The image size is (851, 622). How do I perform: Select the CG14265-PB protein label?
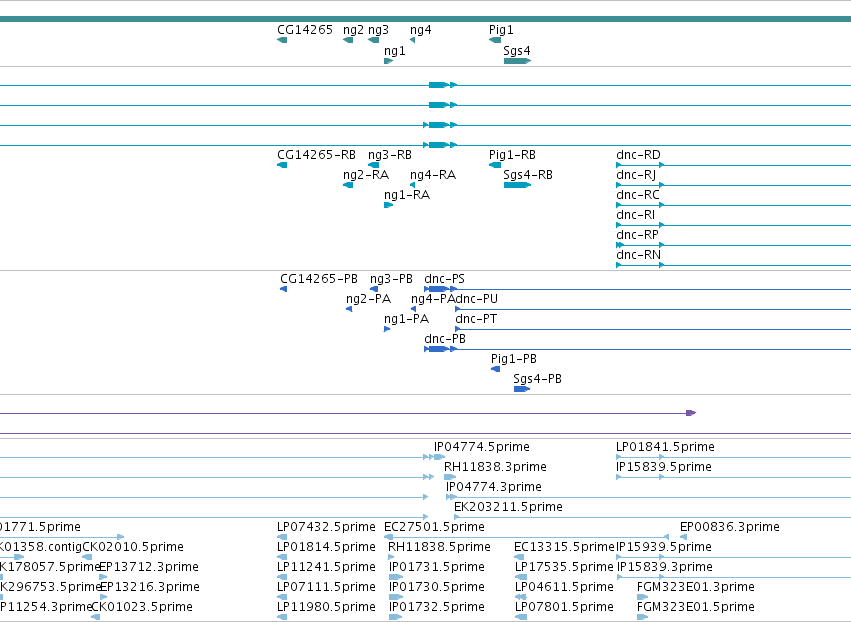319,279
